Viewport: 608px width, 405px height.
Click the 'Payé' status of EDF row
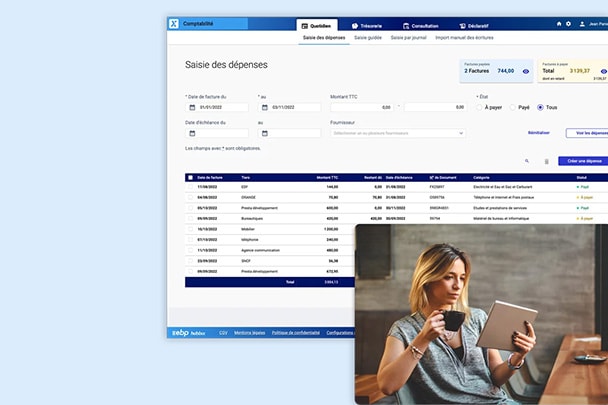click(x=583, y=187)
